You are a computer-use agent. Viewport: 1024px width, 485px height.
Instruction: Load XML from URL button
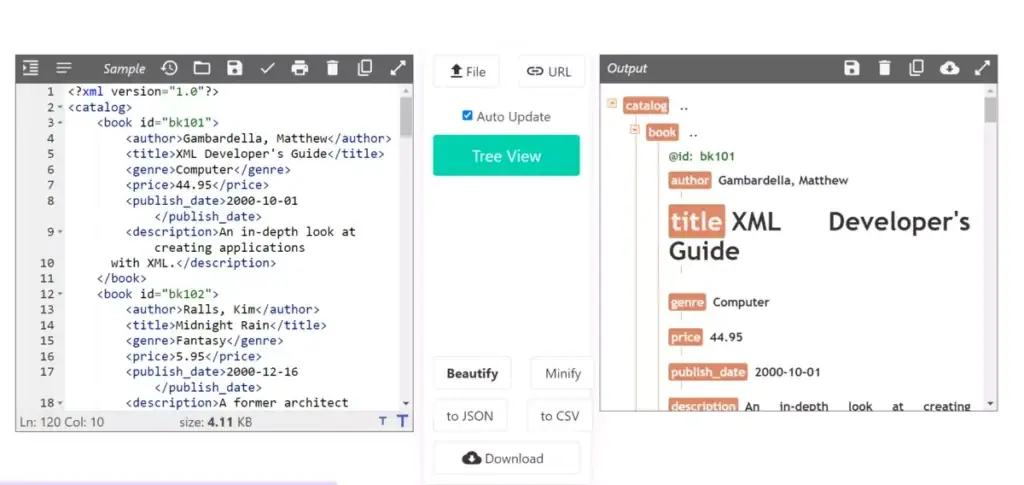click(x=552, y=72)
